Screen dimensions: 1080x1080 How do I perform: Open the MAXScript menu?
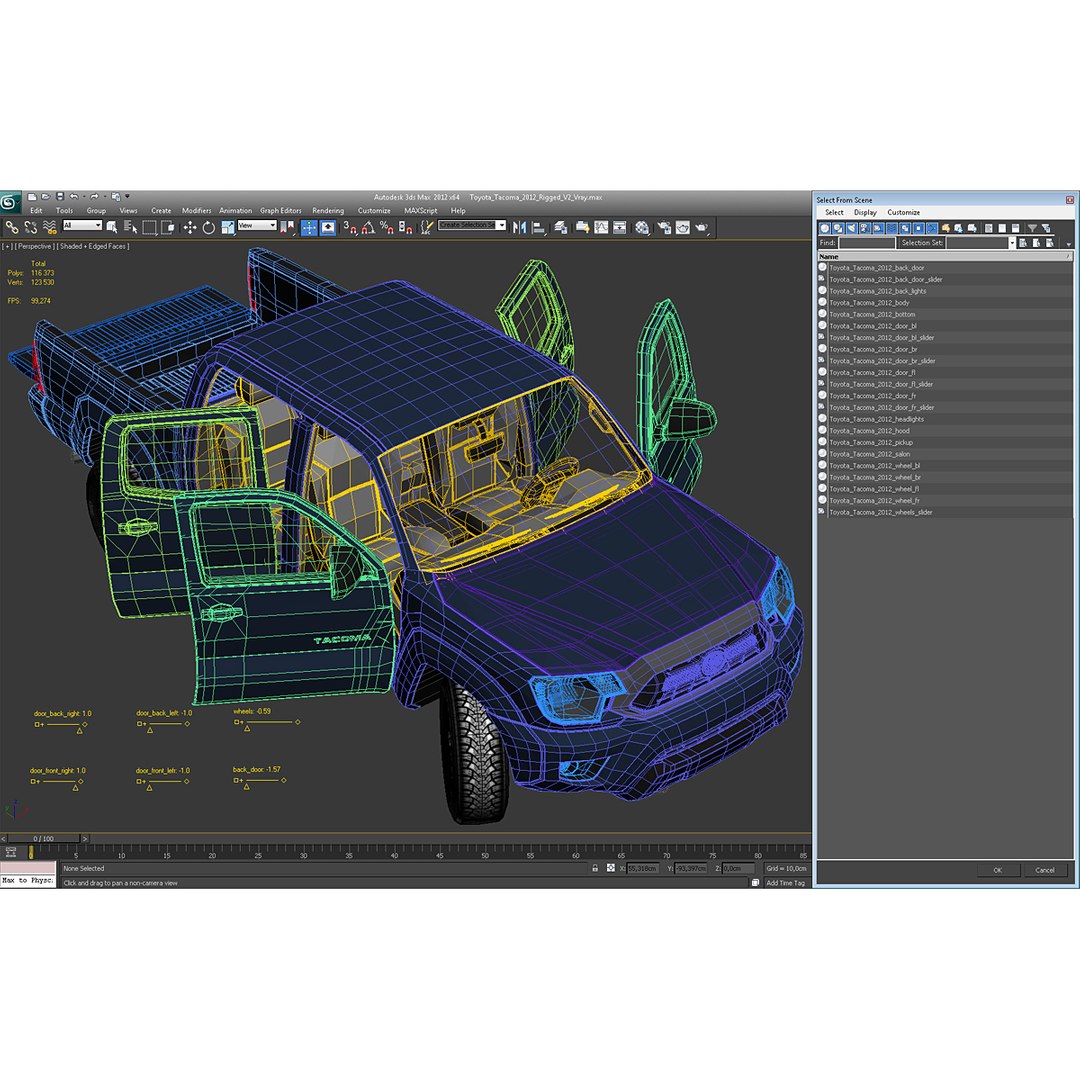click(x=420, y=211)
